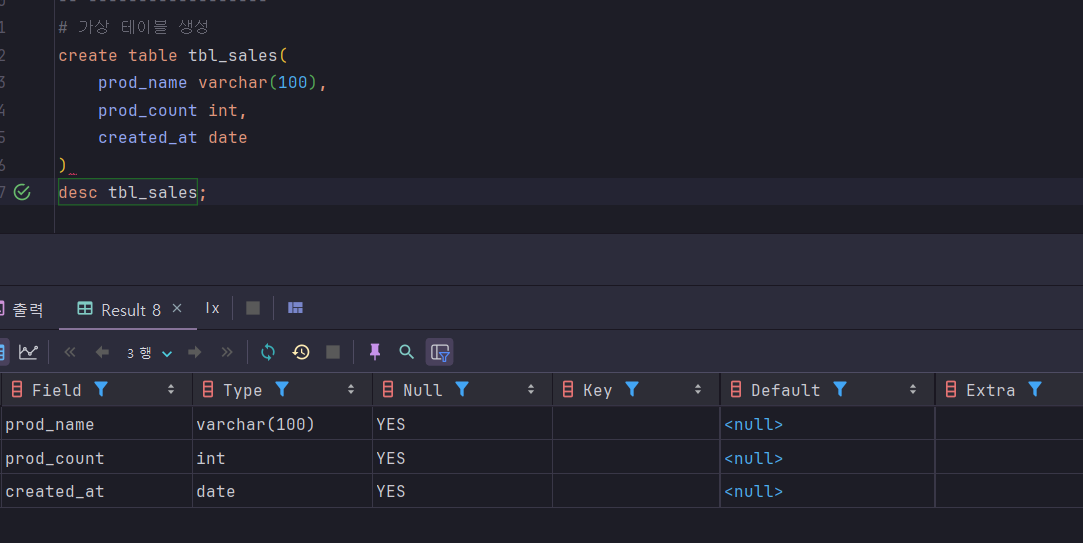Click the Extra column header
Viewport: 1083px width, 543px height.
(989, 390)
